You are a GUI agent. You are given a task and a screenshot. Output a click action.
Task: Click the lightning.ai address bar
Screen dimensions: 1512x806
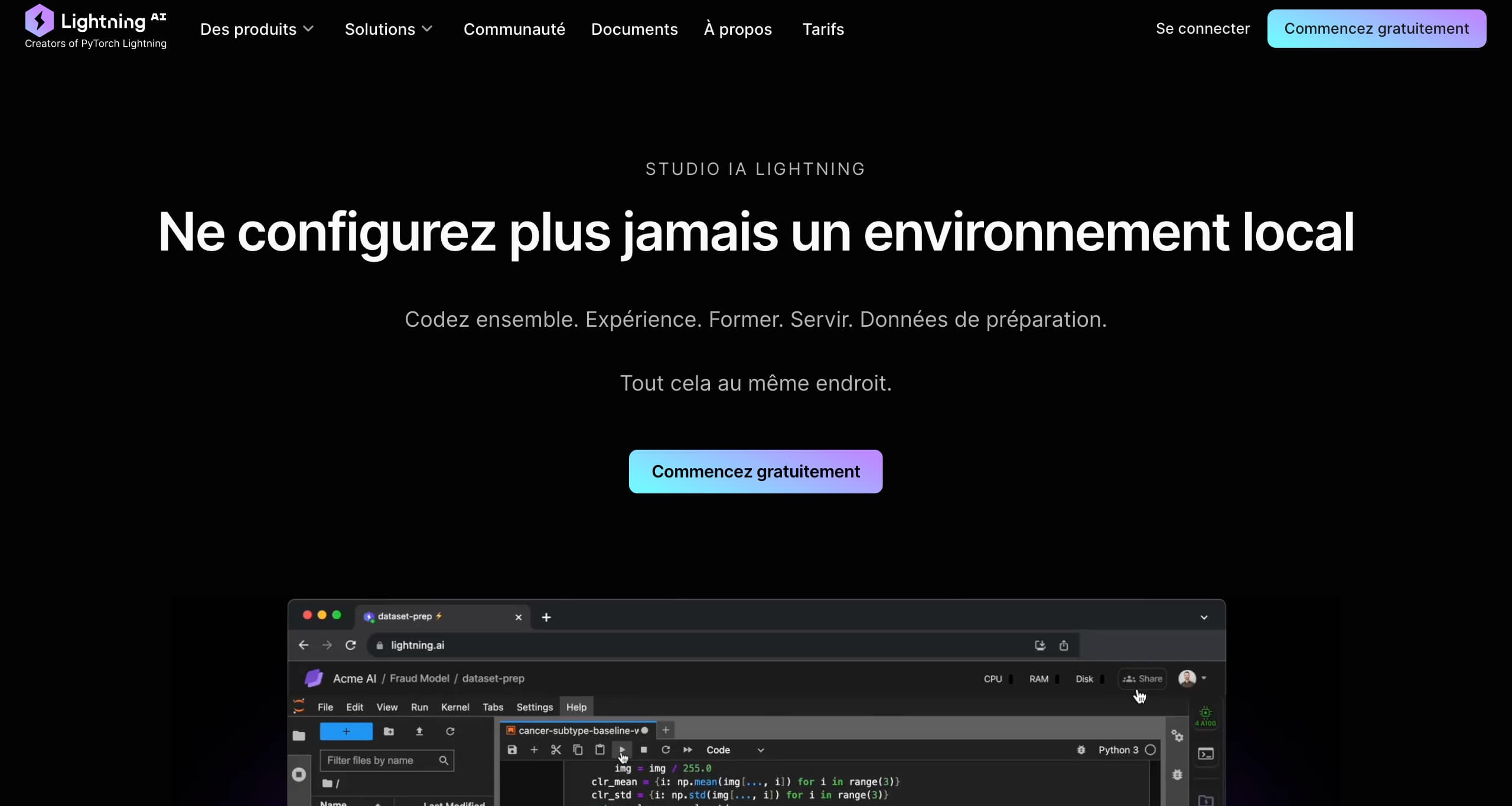pos(723,645)
